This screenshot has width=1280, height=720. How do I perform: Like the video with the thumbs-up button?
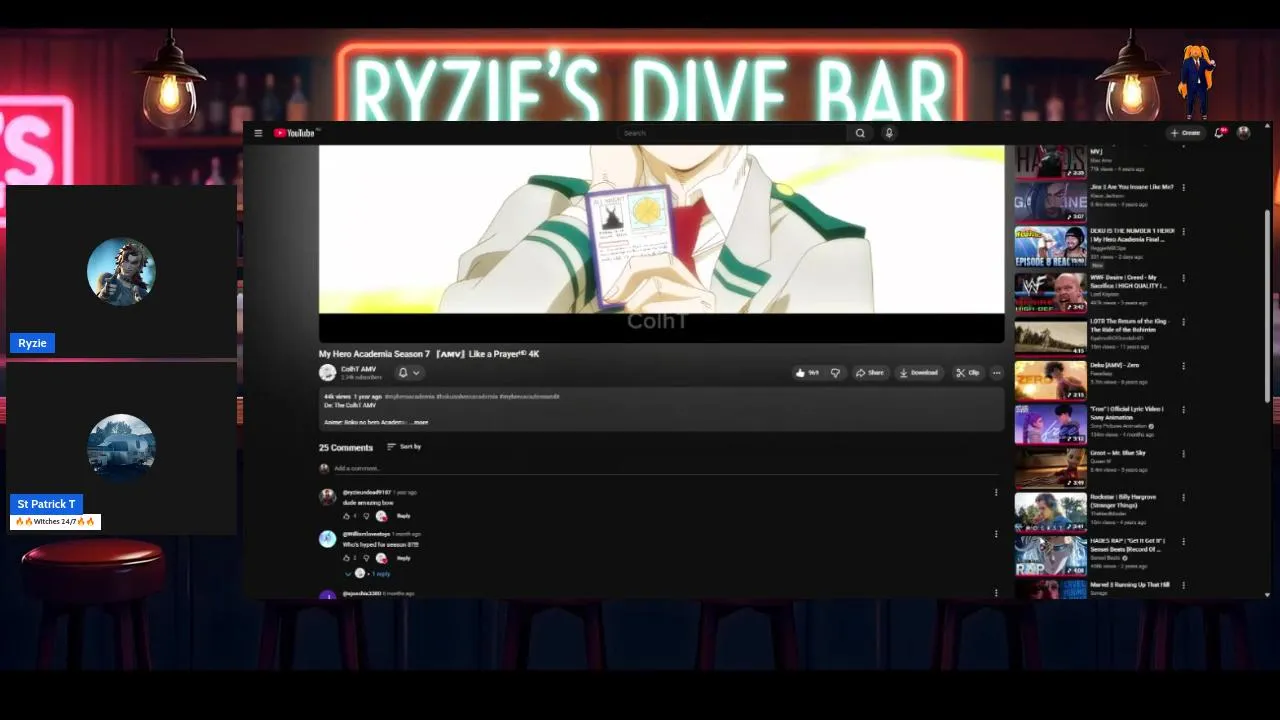pyautogui.click(x=807, y=373)
